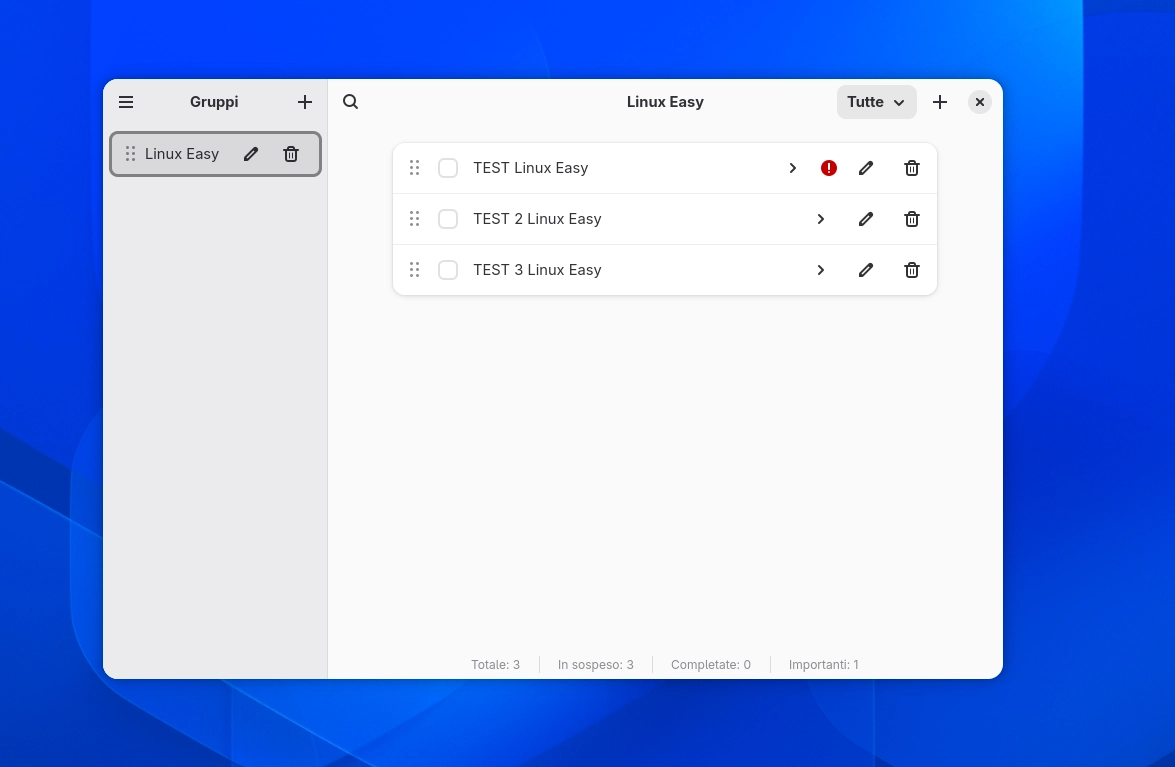
Task: Open the search icon
Action: point(351,102)
